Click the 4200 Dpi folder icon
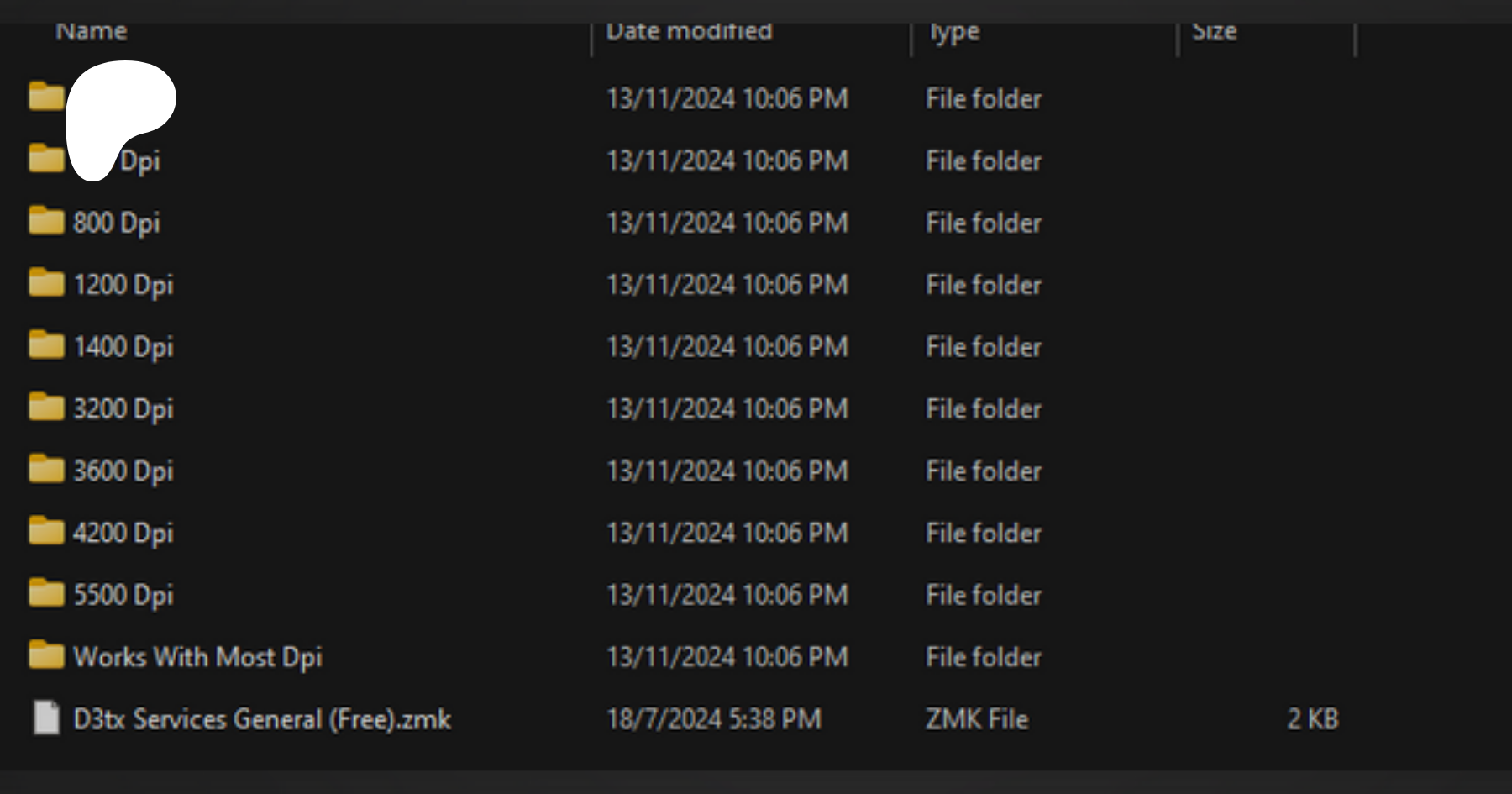This screenshot has width=1512, height=794. (46, 532)
